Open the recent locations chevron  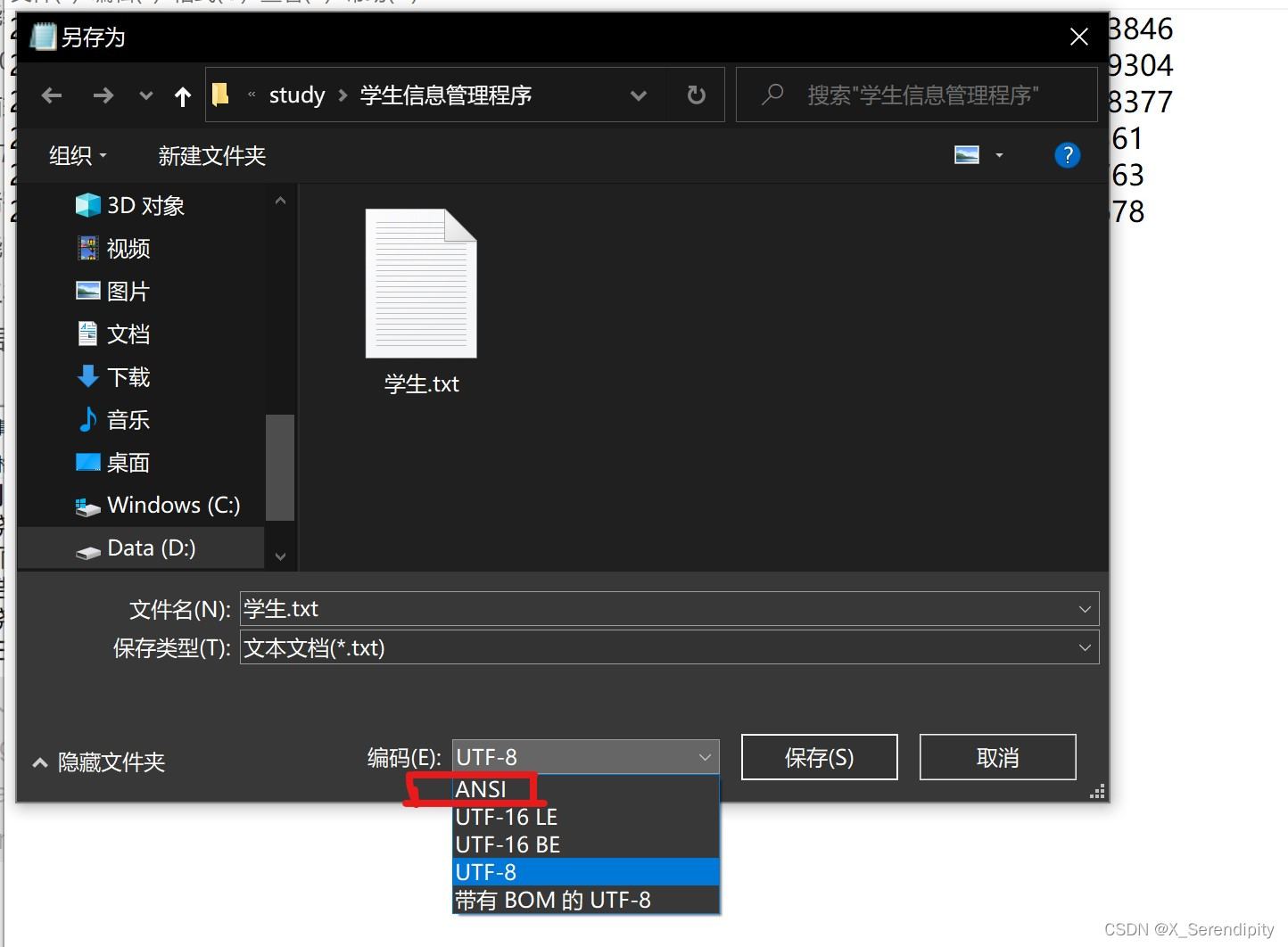click(146, 95)
